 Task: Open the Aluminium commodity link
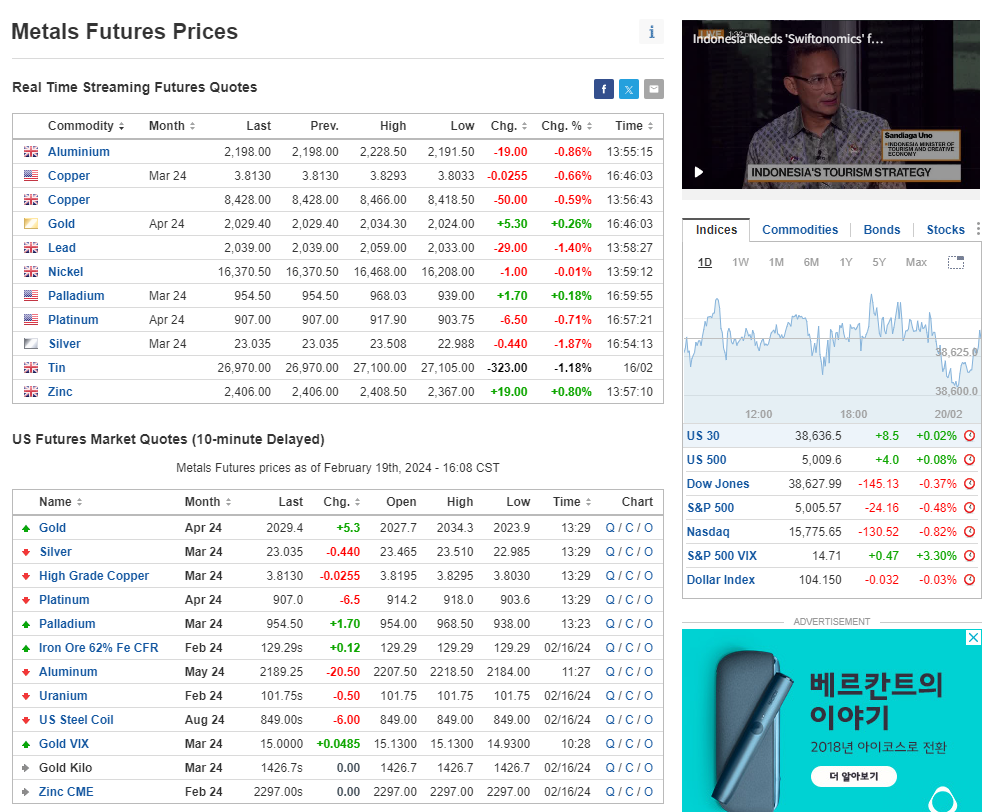[79, 152]
